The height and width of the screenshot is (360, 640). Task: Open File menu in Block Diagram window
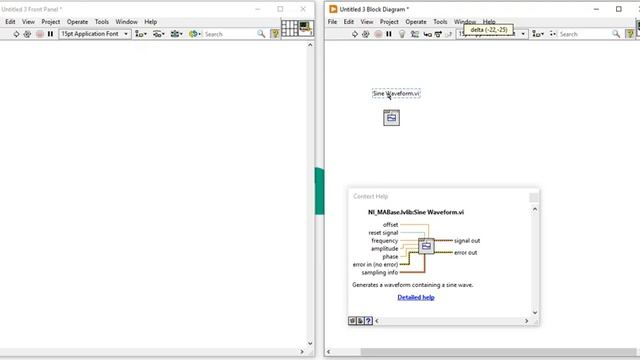[332, 22]
